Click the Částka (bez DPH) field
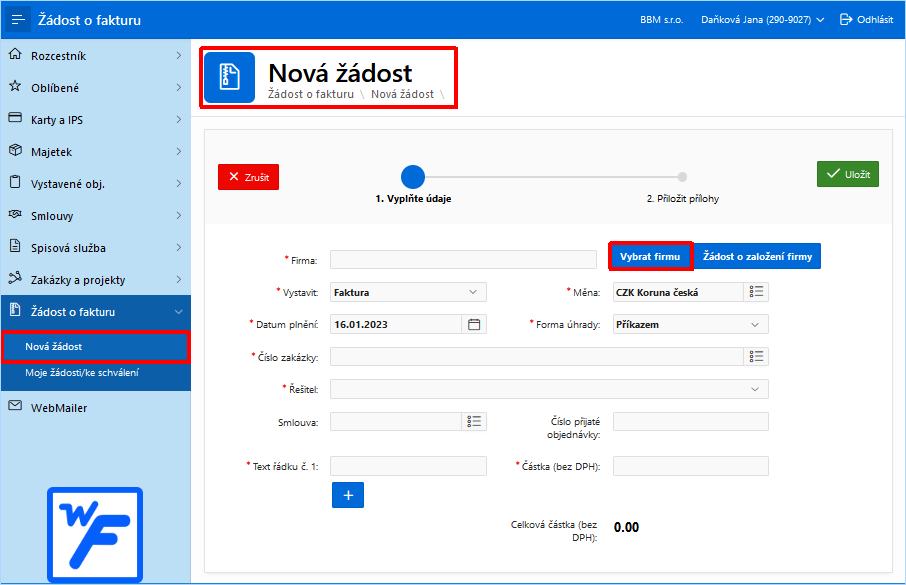 690,466
